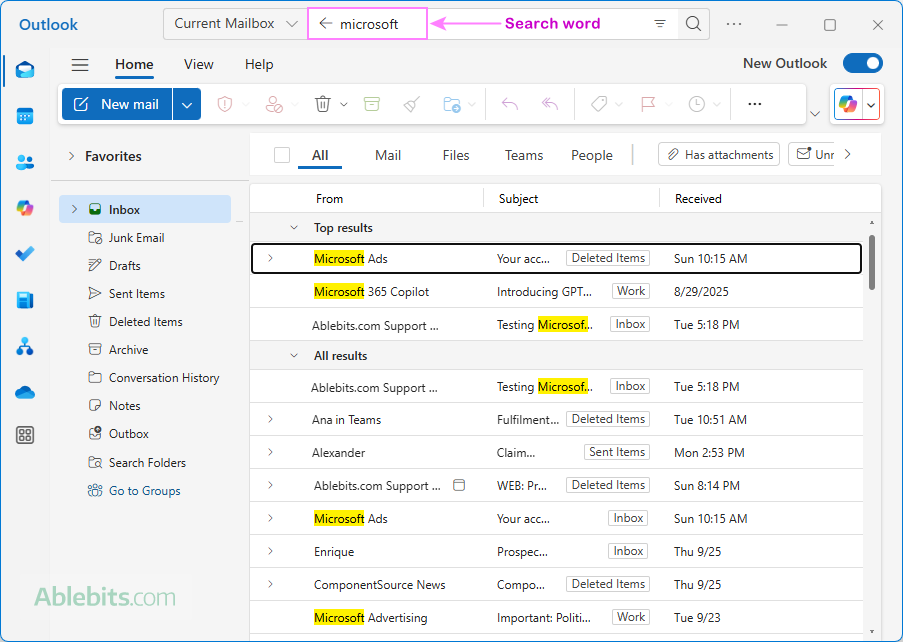
Task: Expand the New mail dropdown arrow
Action: click(187, 104)
